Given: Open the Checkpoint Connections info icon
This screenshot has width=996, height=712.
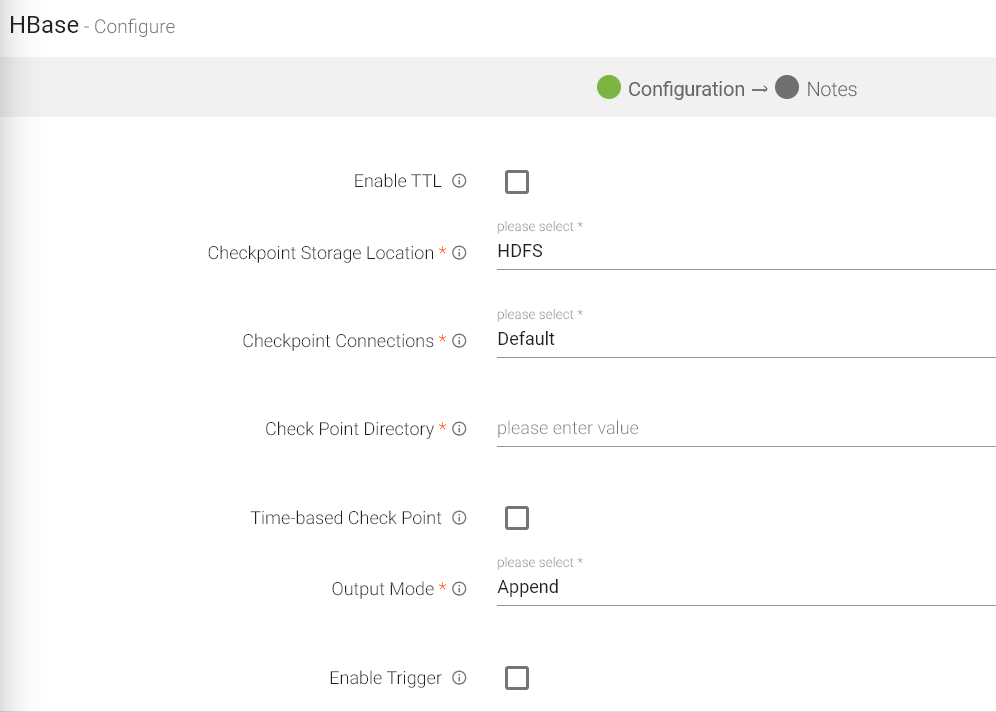Looking at the screenshot, I should (459, 341).
